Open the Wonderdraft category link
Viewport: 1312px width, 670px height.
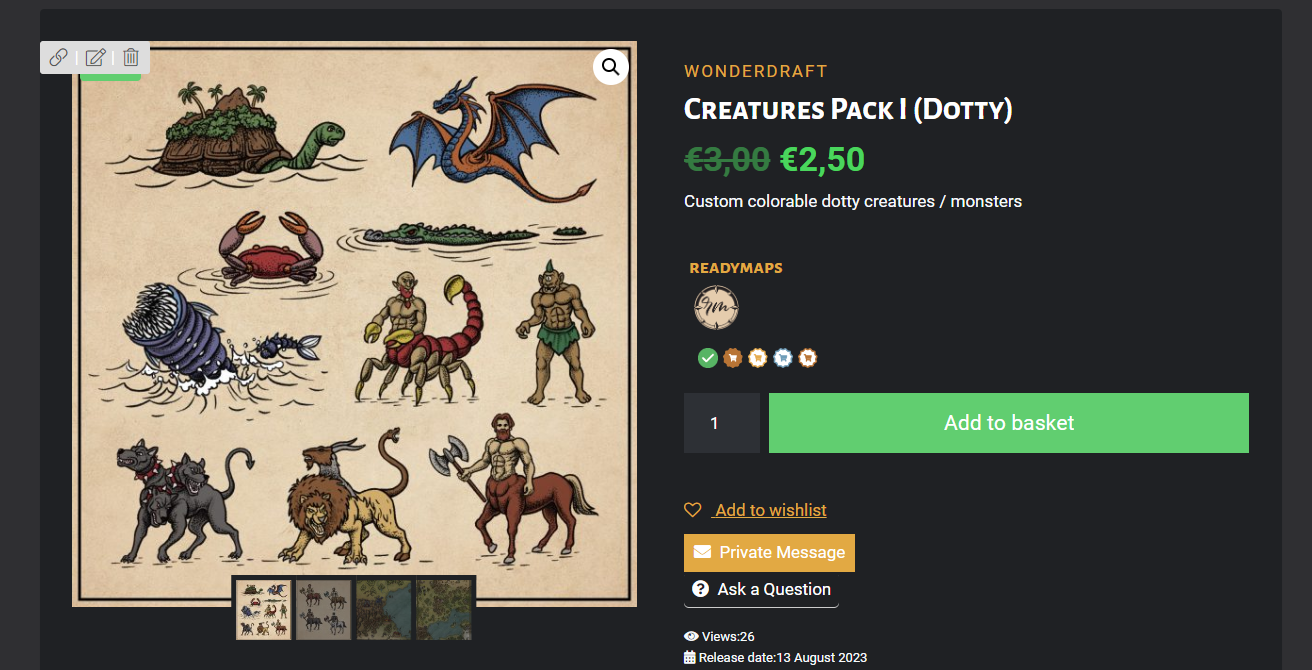(x=756, y=71)
